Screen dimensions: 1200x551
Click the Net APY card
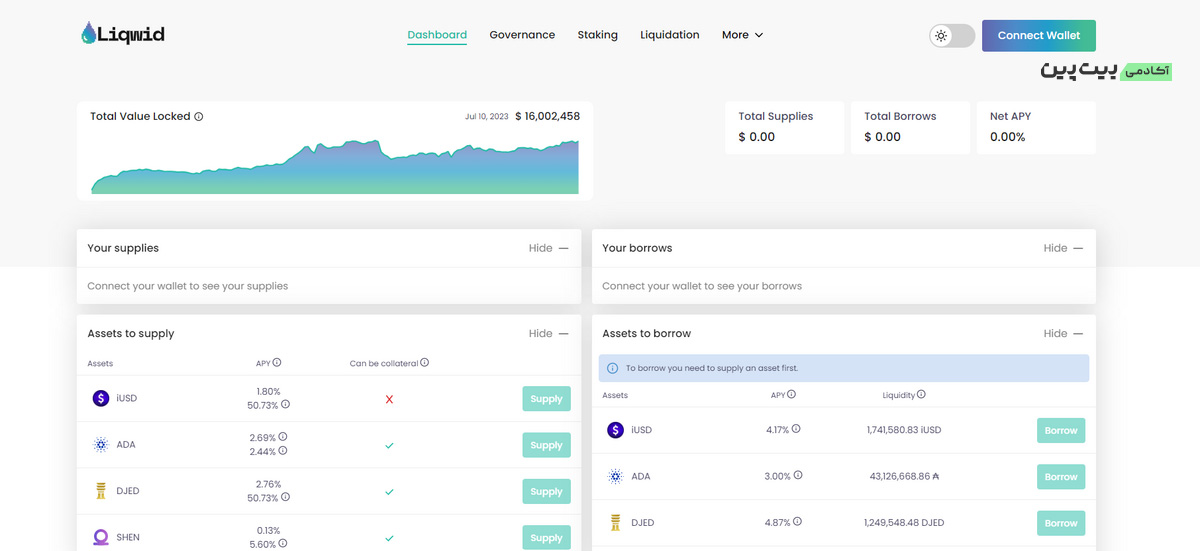[1036, 127]
